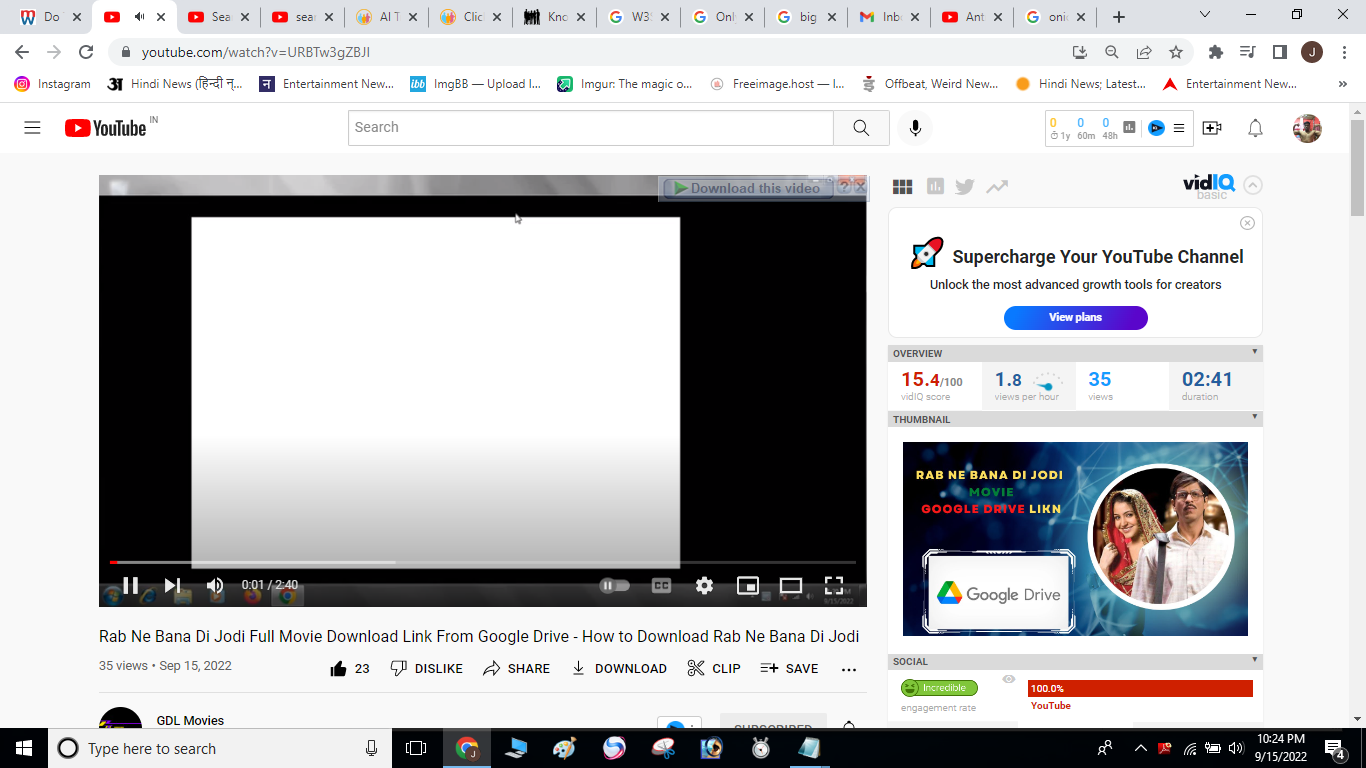
Task: Focus the YouTube Search field
Action: (x=591, y=128)
